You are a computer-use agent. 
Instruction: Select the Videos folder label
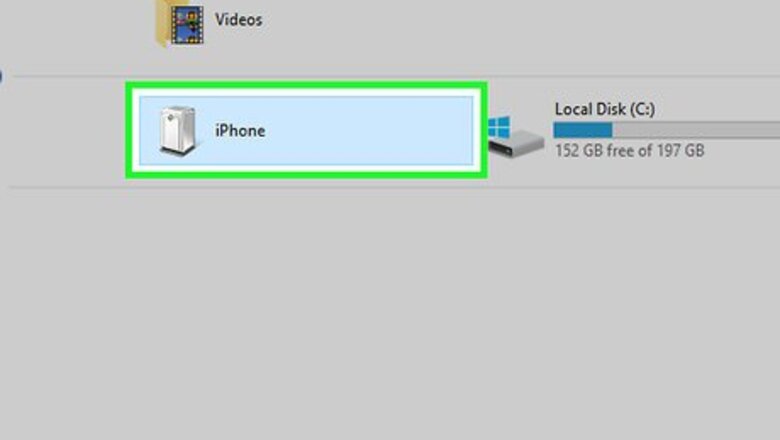238,20
